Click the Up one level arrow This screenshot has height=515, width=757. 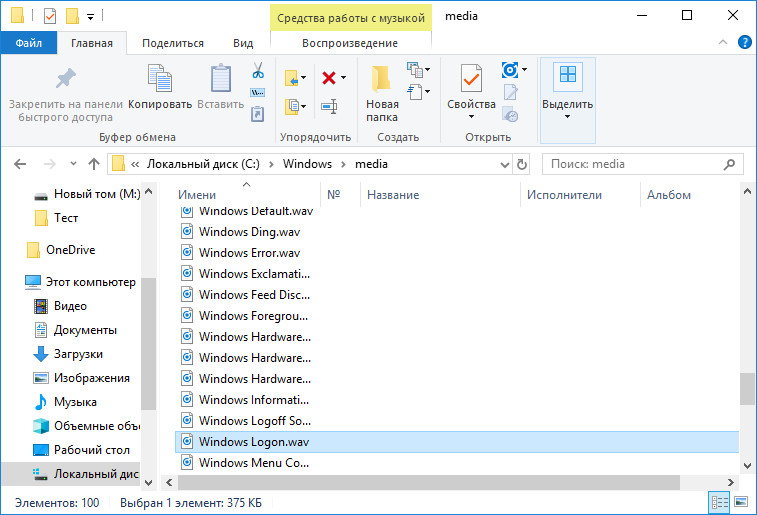pyautogui.click(x=94, y=165)
